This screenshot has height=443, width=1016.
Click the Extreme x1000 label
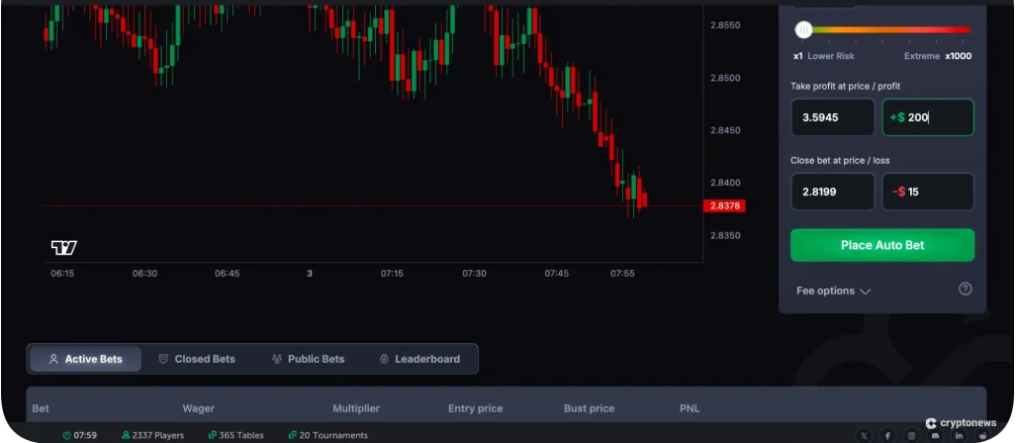point(938,56)
